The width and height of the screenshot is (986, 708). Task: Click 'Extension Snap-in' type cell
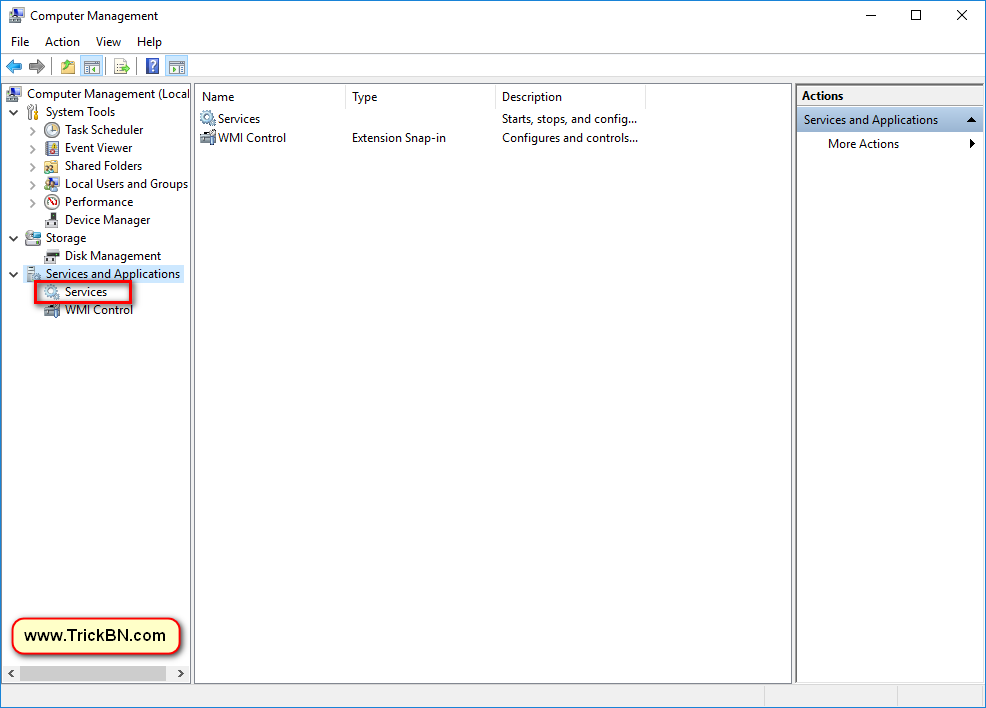(399, 138)
